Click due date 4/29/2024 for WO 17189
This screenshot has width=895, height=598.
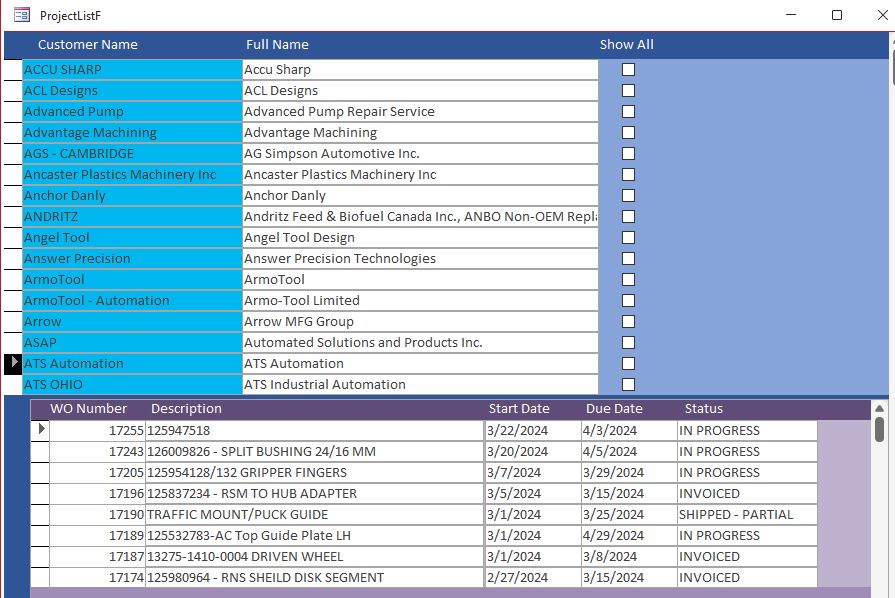[629, 536]
